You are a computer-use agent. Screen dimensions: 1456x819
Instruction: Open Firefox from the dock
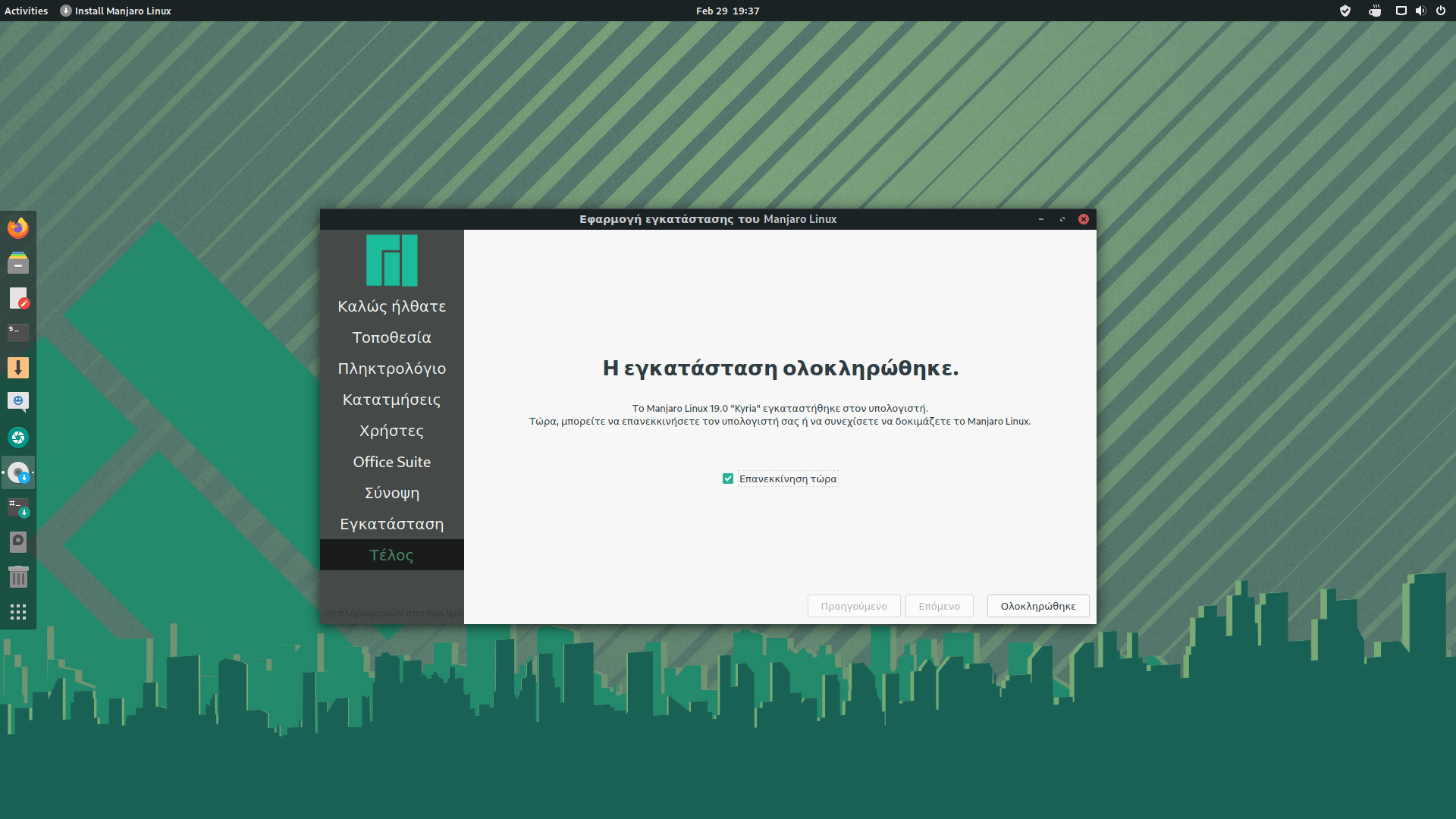(x=18, y=228)
